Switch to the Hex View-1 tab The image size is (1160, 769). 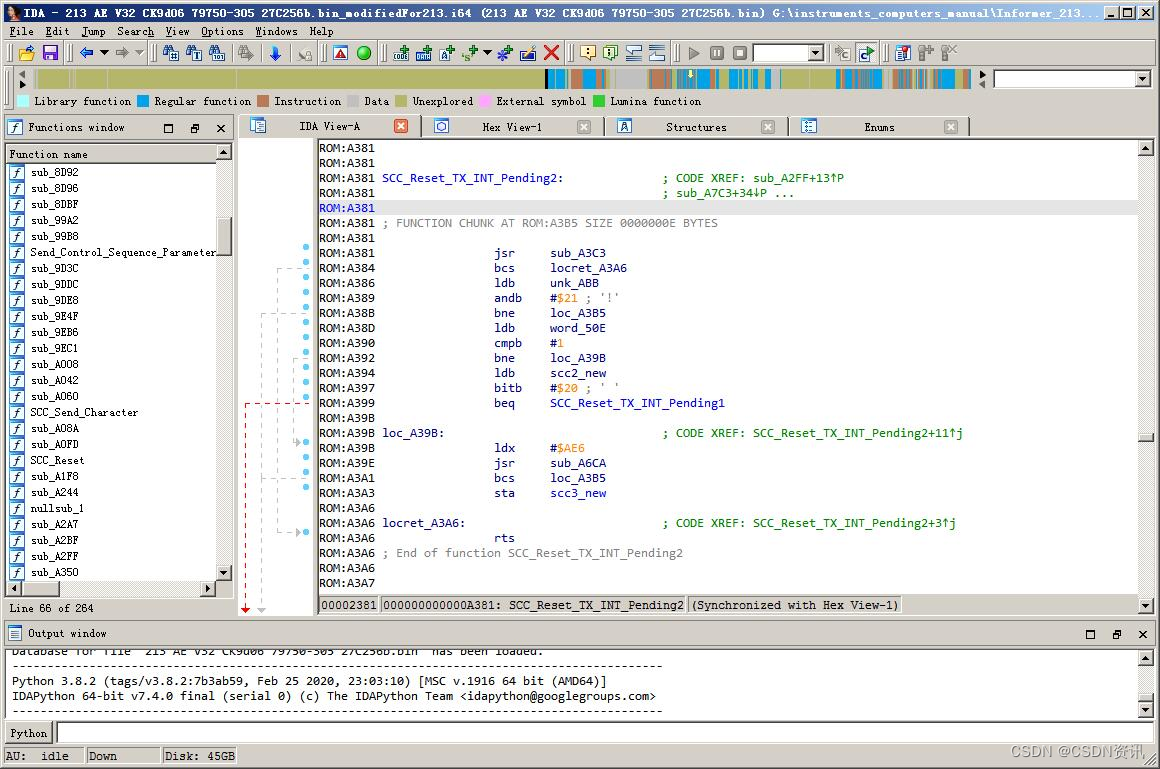511,127
